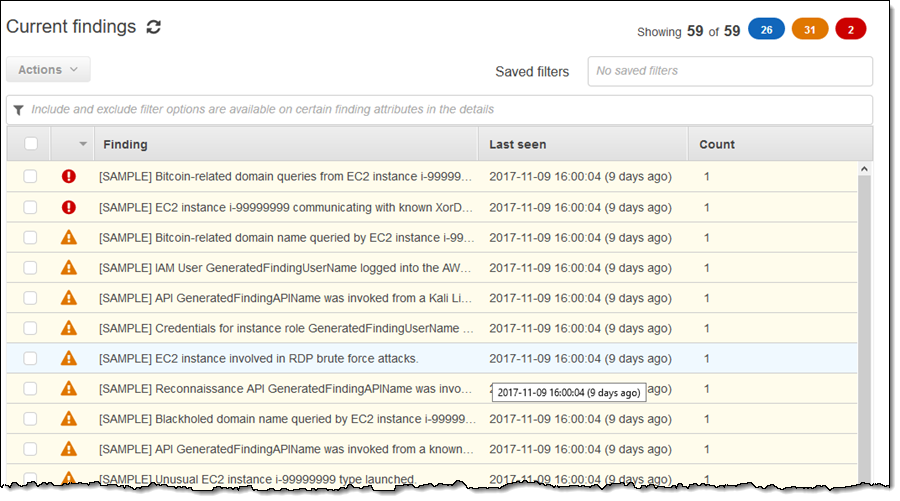Toggle the select-all checkbox in table header
This screenshot has width=900, height=501.
pos(31,144)
